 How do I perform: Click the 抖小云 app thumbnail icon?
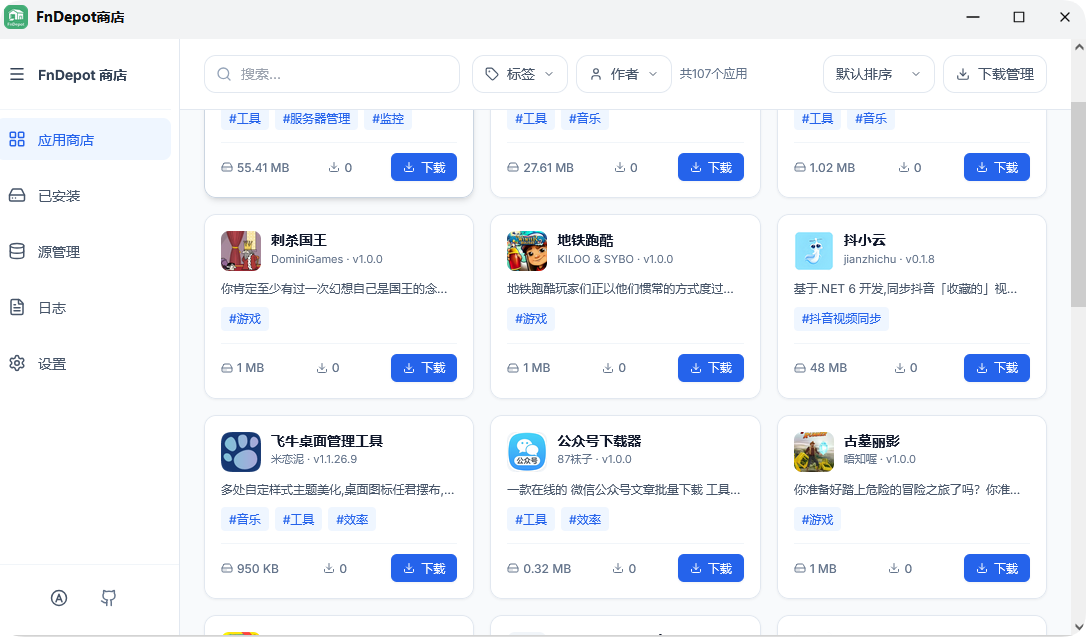click(813, 251)
